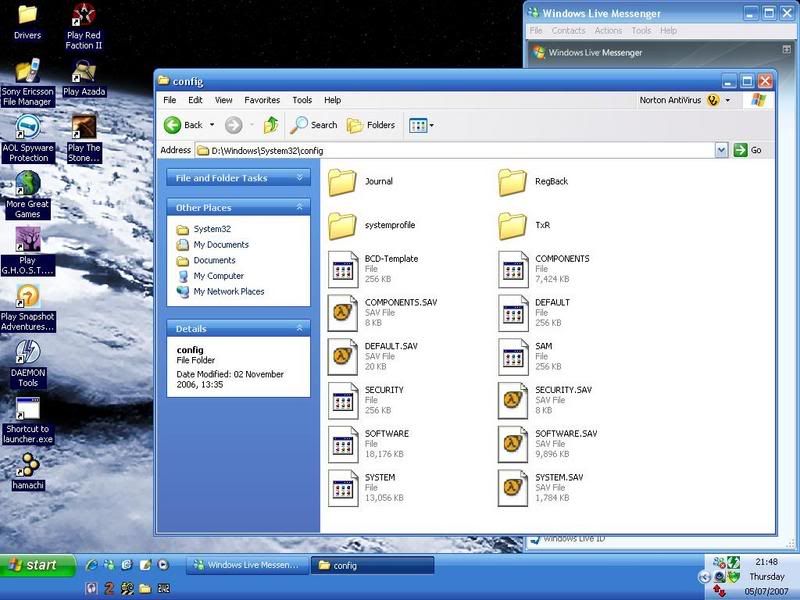The height and width of the screenshot is (600, 800).
Task: Select the SYSTEM file
Action: click(x=366, y=488)
